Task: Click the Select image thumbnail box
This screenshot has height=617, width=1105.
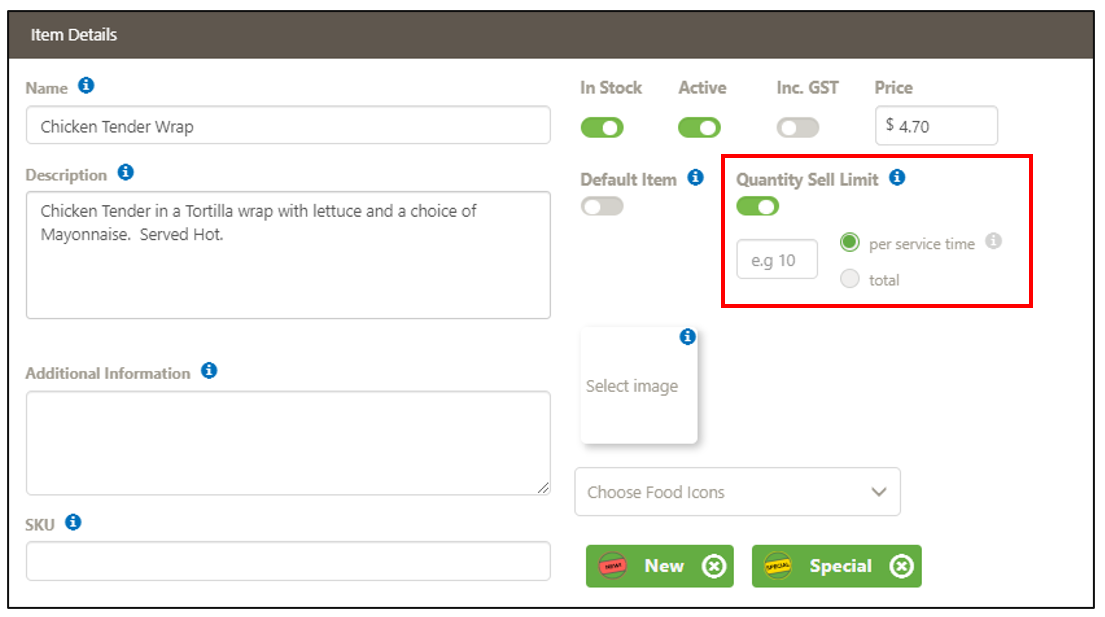Action: point(638,387)
